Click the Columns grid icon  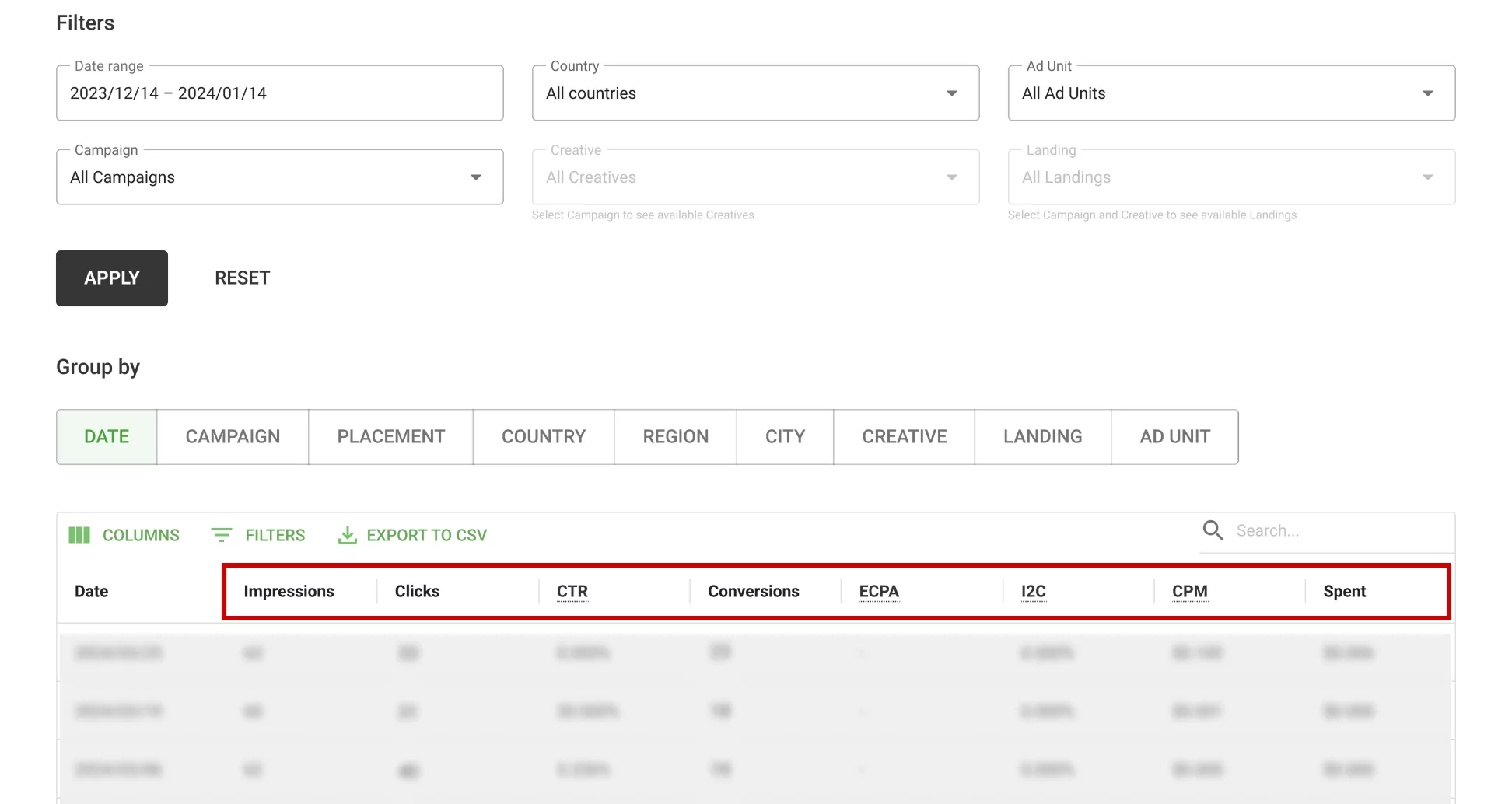pyautogui.click(x=79, y=535)
